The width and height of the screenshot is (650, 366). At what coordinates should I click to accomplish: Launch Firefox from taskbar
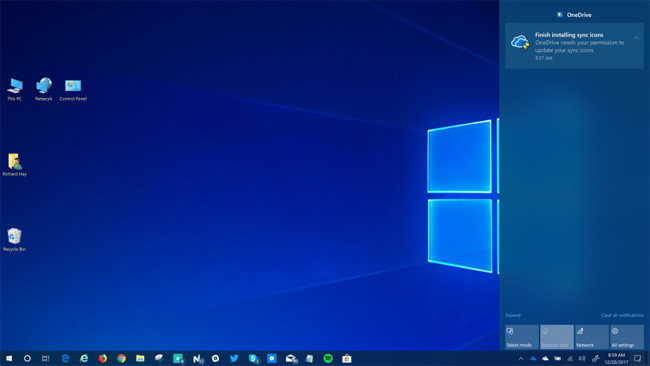click(x=102, y=359)
